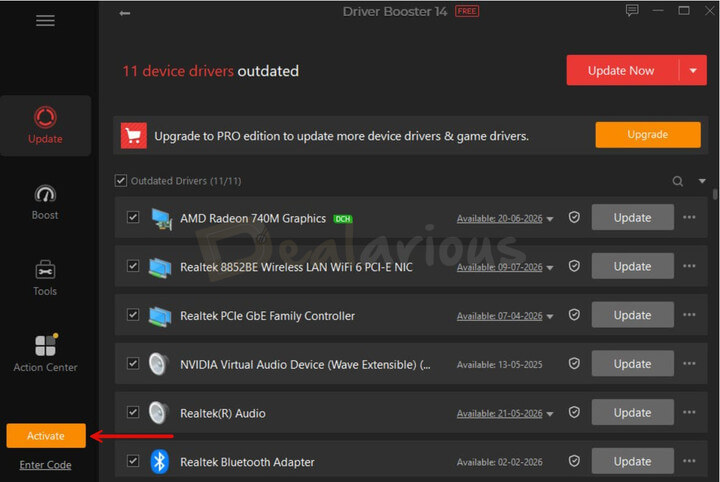The image size is (720, 482).
Task: Click the Activate button
Action: [46, 435]
